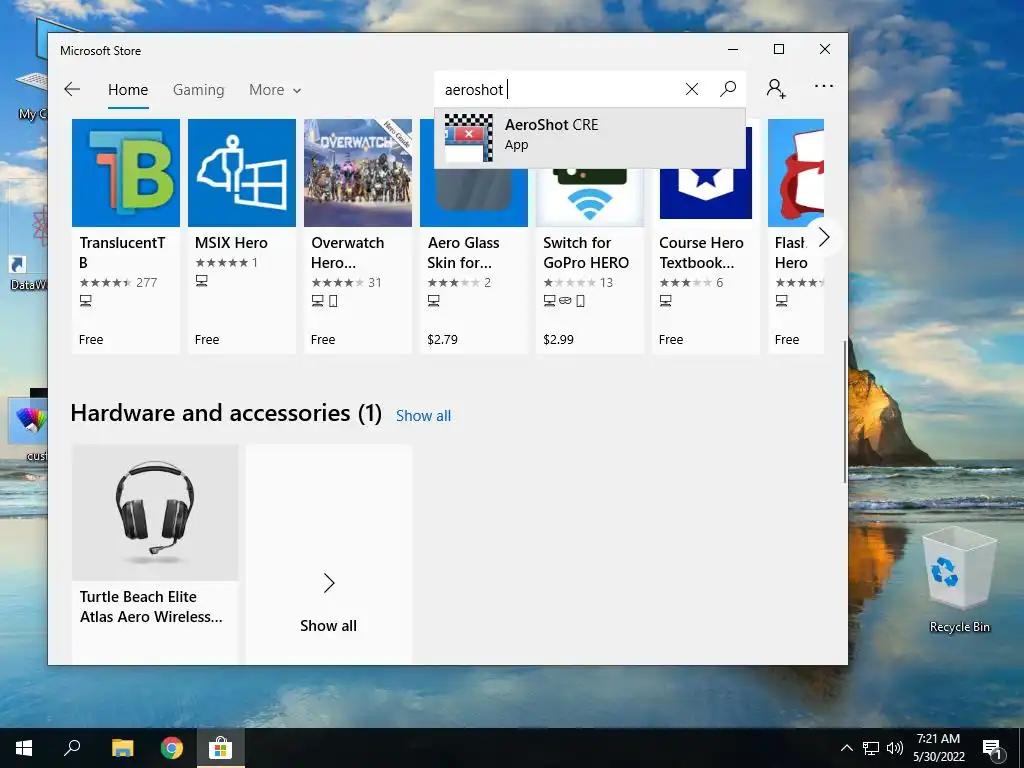The height and width of the screenshot is (768, 1024).
Task: Switch to the Gaming tab
Action: point(199,90)
